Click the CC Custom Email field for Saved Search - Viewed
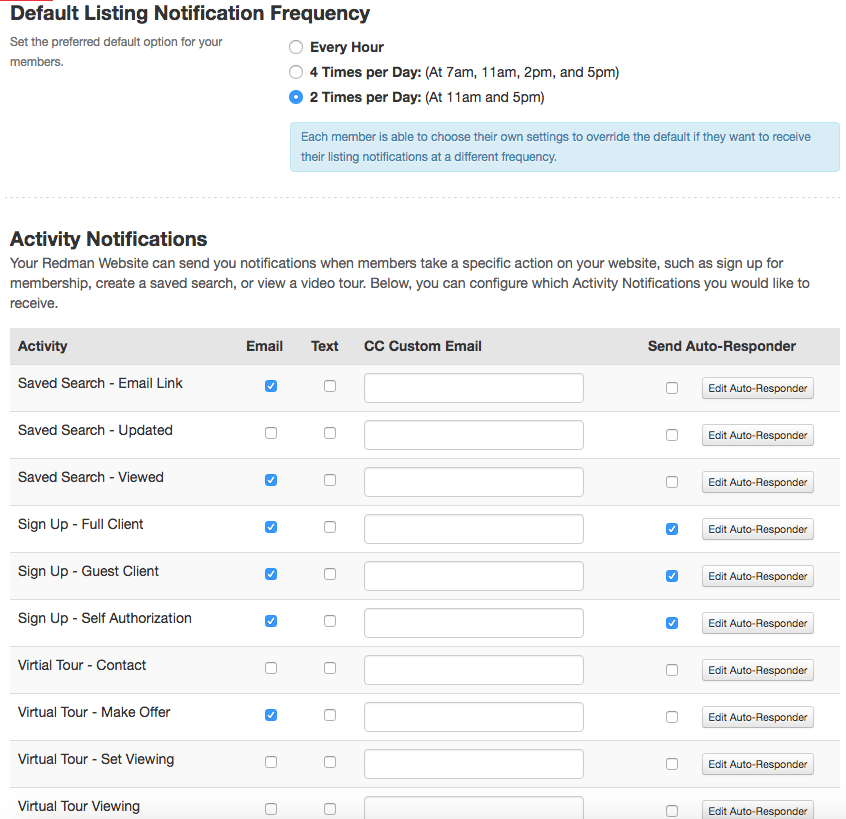The image size is (846, 819). click(473, 481)
